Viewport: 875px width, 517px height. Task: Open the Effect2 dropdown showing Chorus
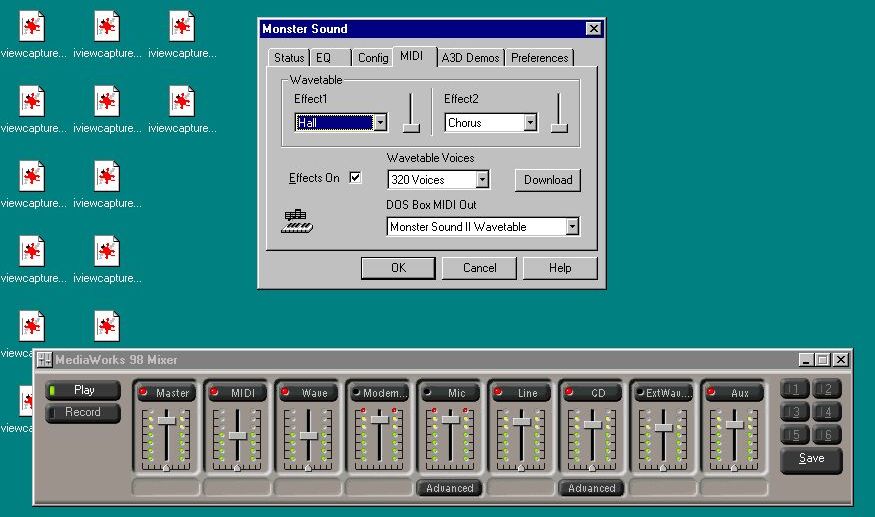[x=530, y=122]
